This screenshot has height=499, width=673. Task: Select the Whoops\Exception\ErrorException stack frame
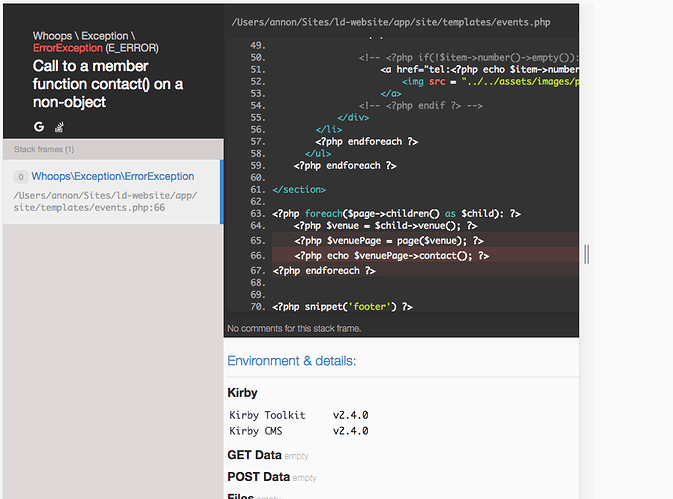click(x=112, y=177)
